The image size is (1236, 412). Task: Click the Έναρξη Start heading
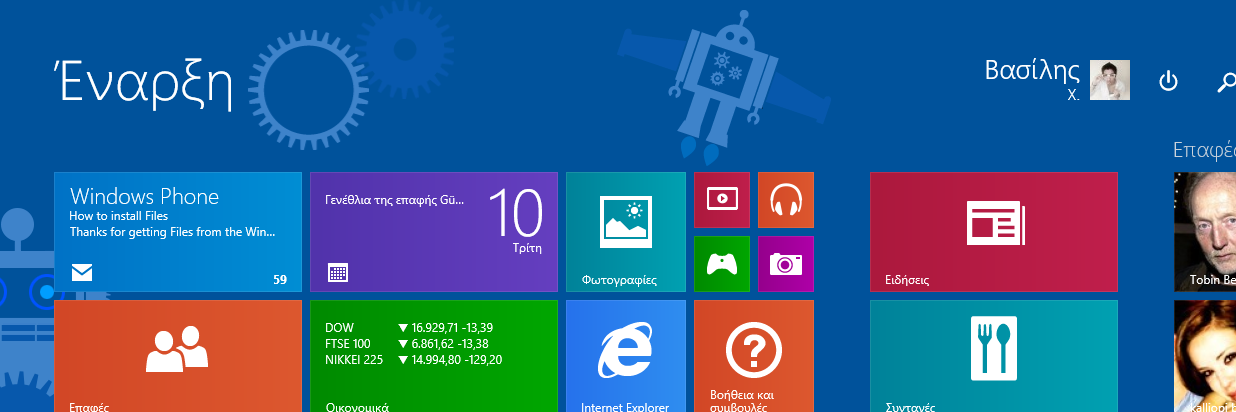point(144,84)
